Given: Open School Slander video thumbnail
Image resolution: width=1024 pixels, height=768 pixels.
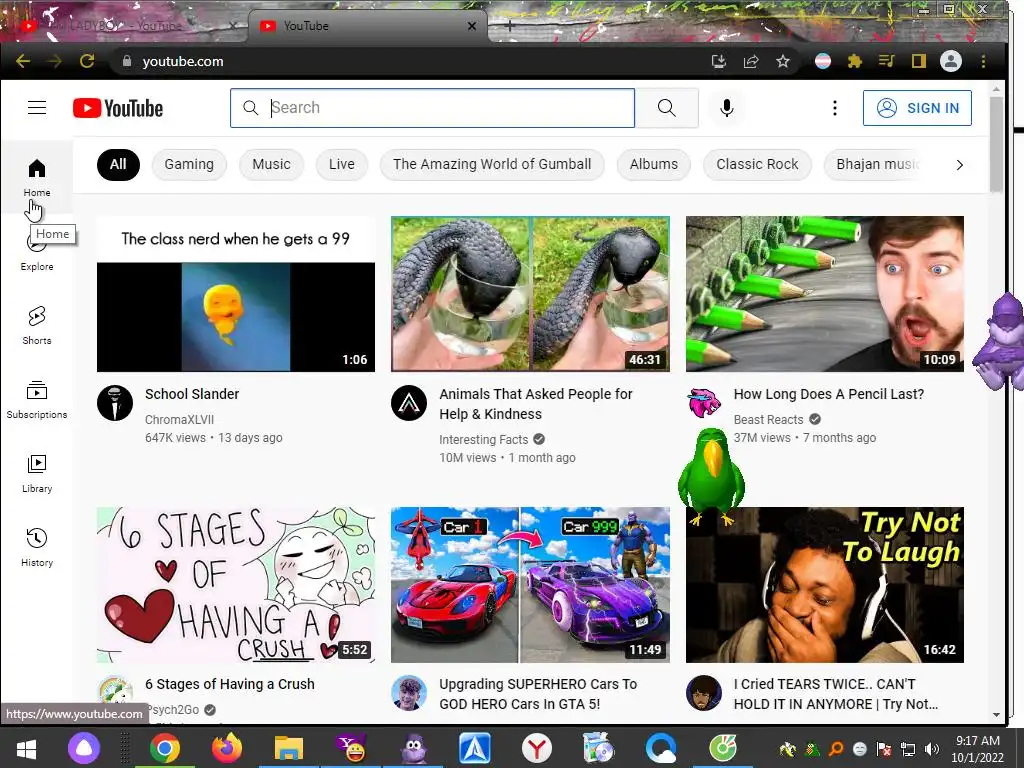Looking at the screenshot, I should tap(236, 294).
